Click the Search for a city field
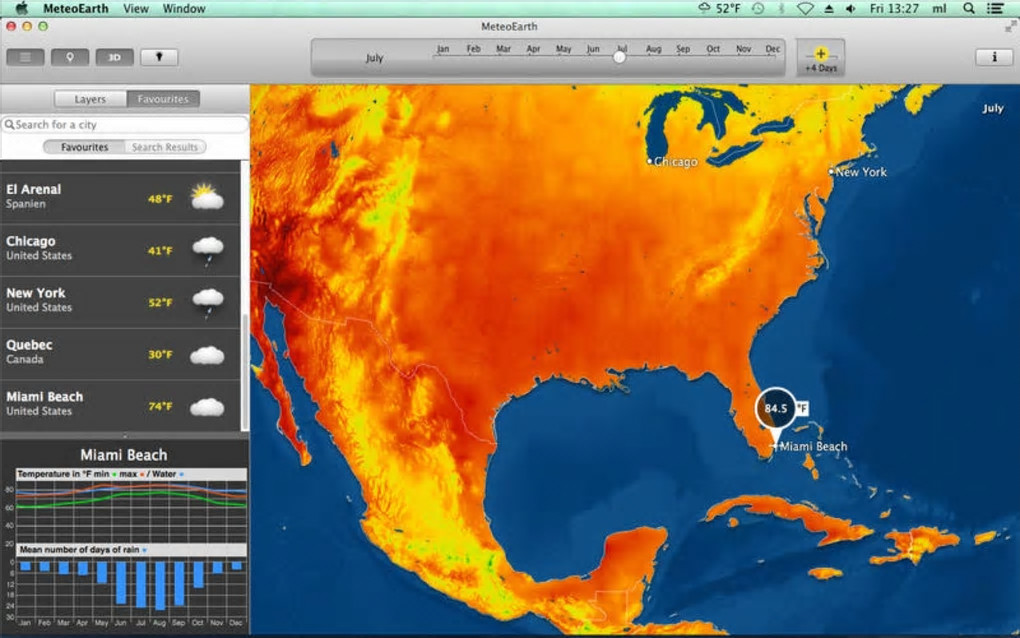This screenshot has height=638, width=1020. 125,124
